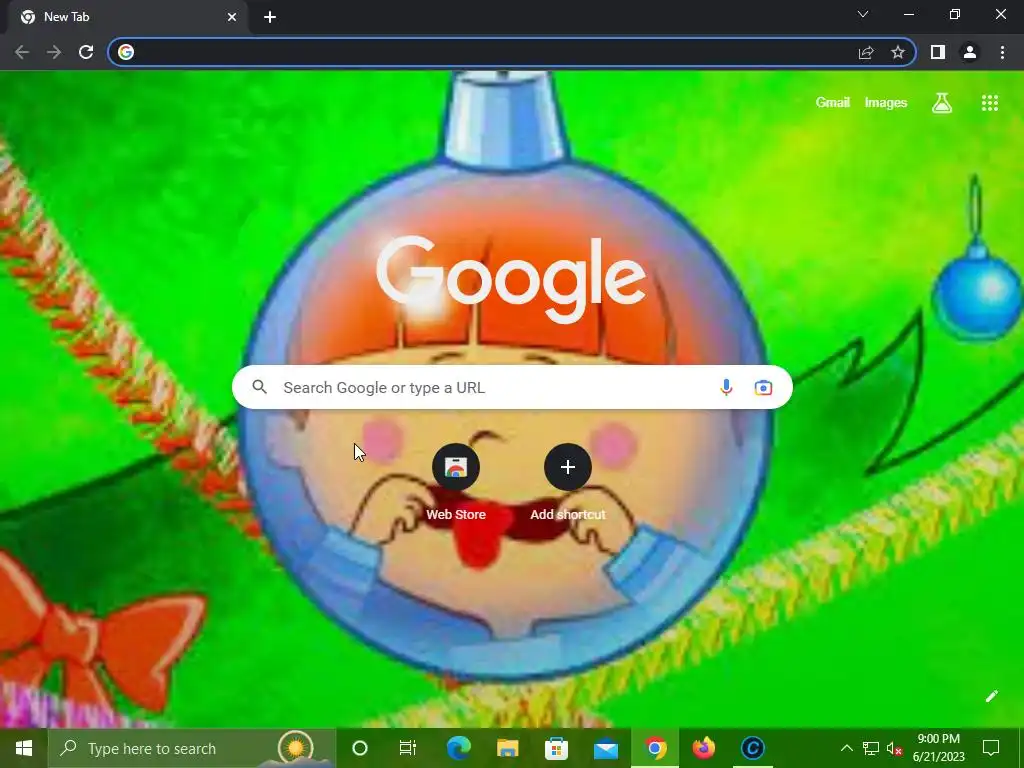Open the notification center icon

click(991, 748)
